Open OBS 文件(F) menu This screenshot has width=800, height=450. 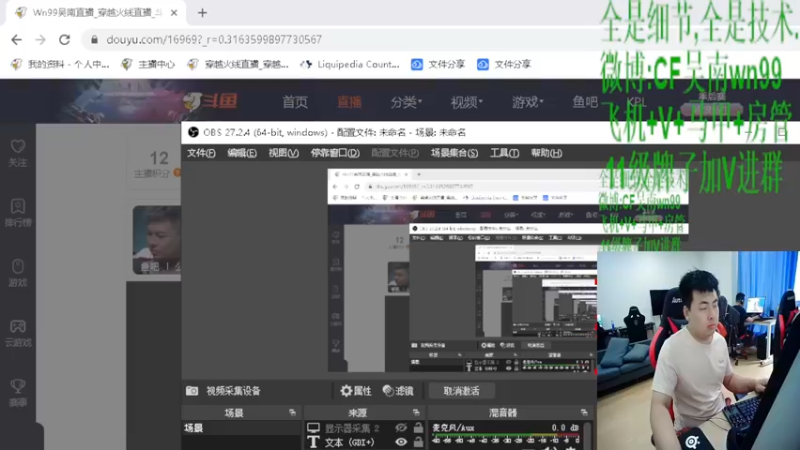coord(201,153)
